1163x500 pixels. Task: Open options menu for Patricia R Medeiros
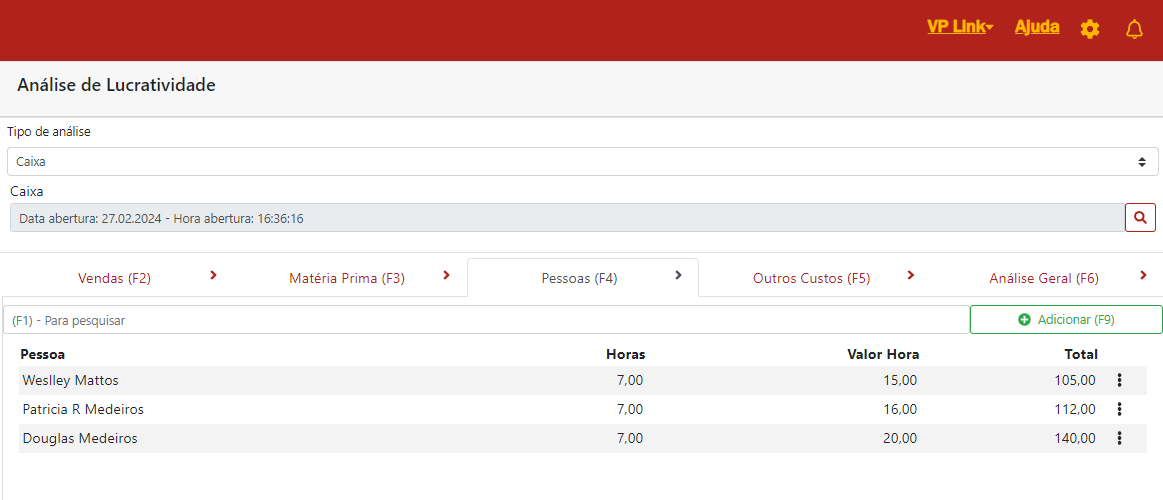click(1119, 409)
